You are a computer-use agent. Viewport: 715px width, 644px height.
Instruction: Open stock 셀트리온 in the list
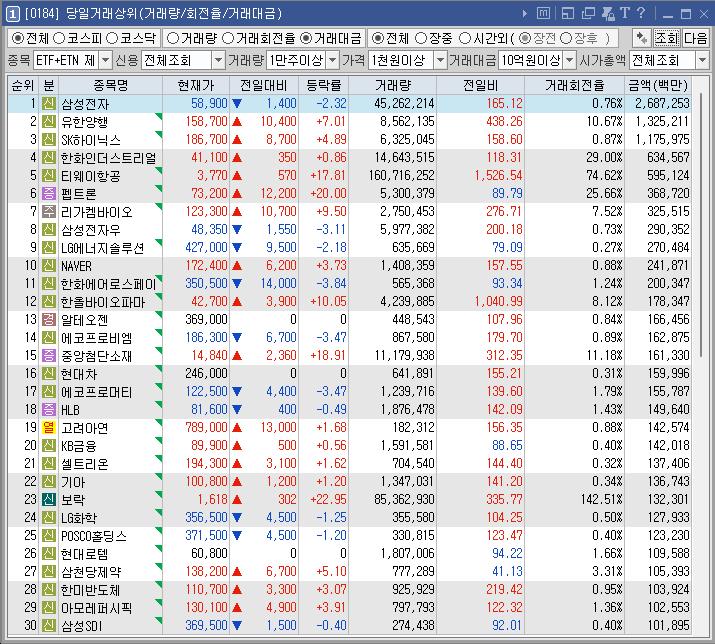click(85, 464)
